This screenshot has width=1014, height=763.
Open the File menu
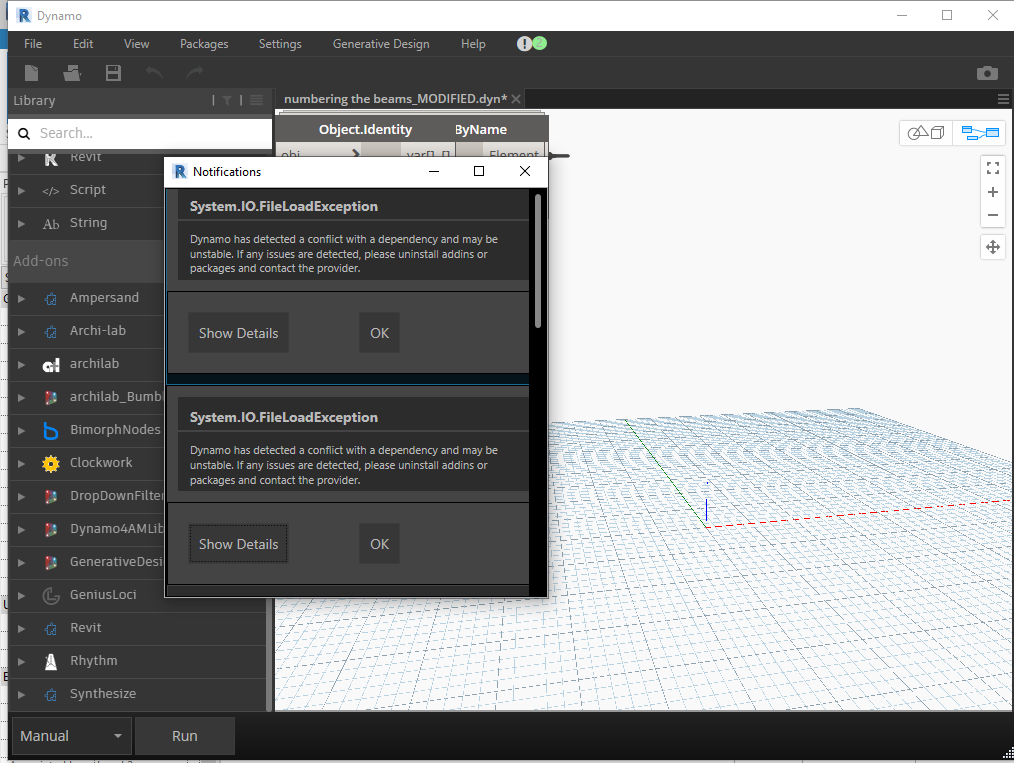coord(33,44)
